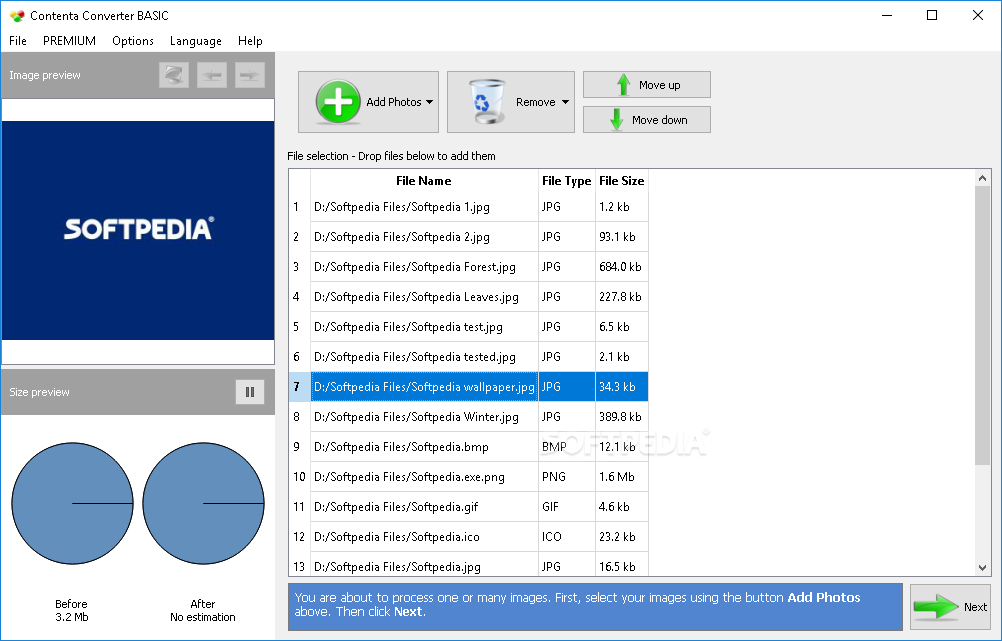Click the file list scroll up arrow
This screenshot has width=1002, height=641.
click(x=982, y=178)
